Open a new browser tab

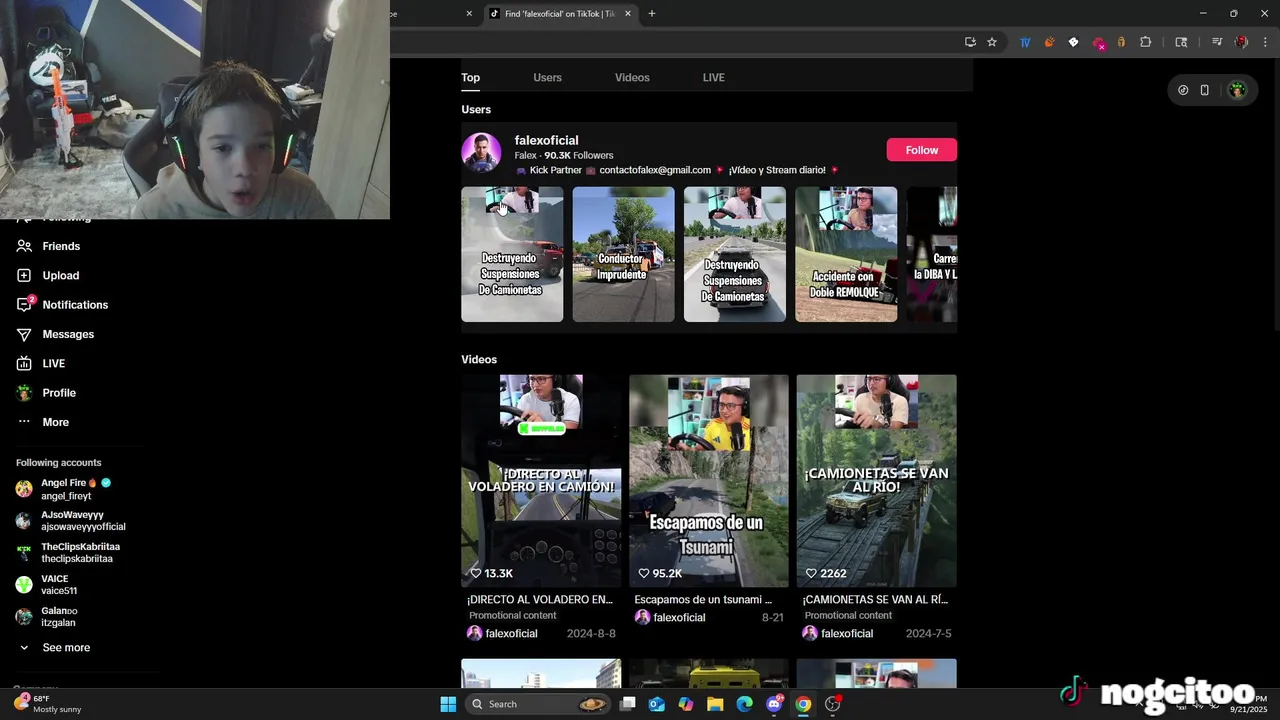tap(652, 13)
